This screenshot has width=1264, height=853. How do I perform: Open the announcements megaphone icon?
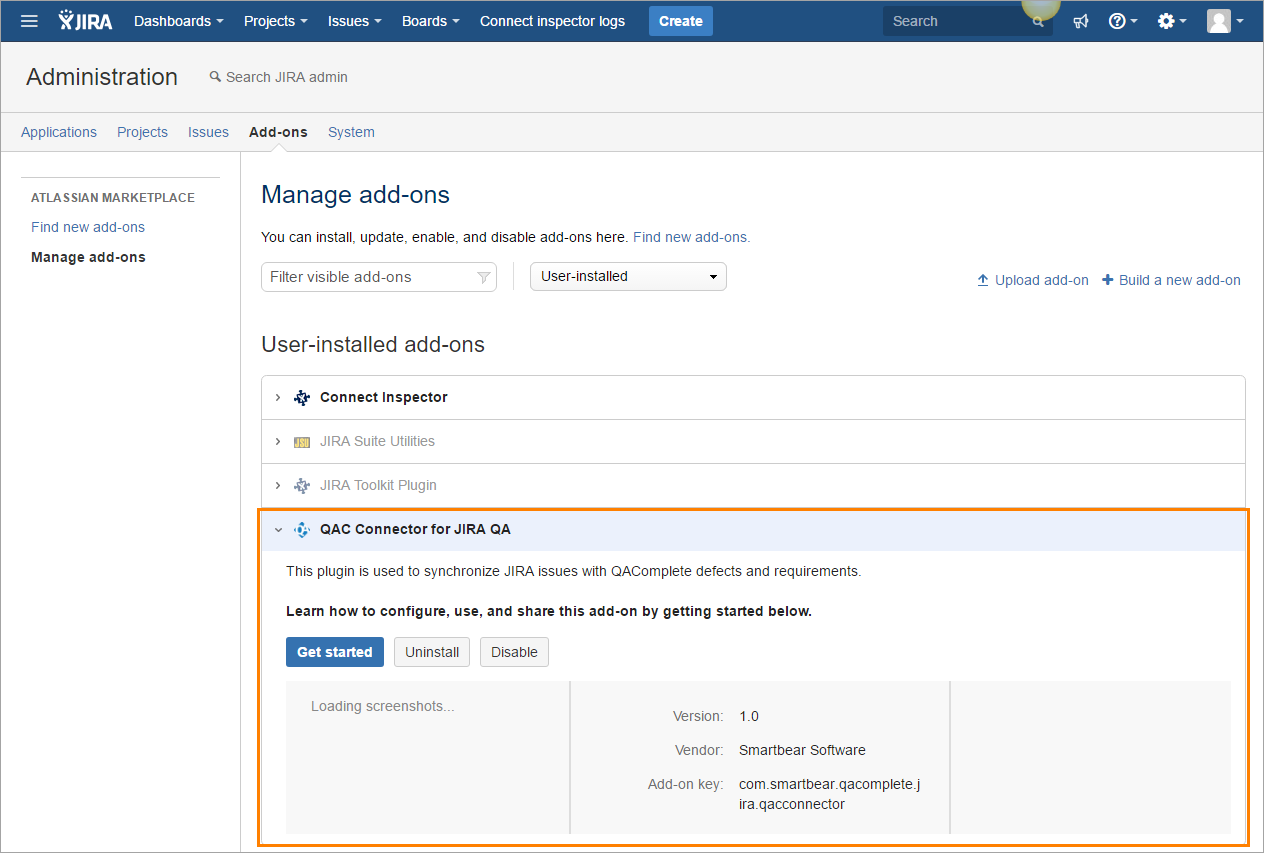(1081, 20)
